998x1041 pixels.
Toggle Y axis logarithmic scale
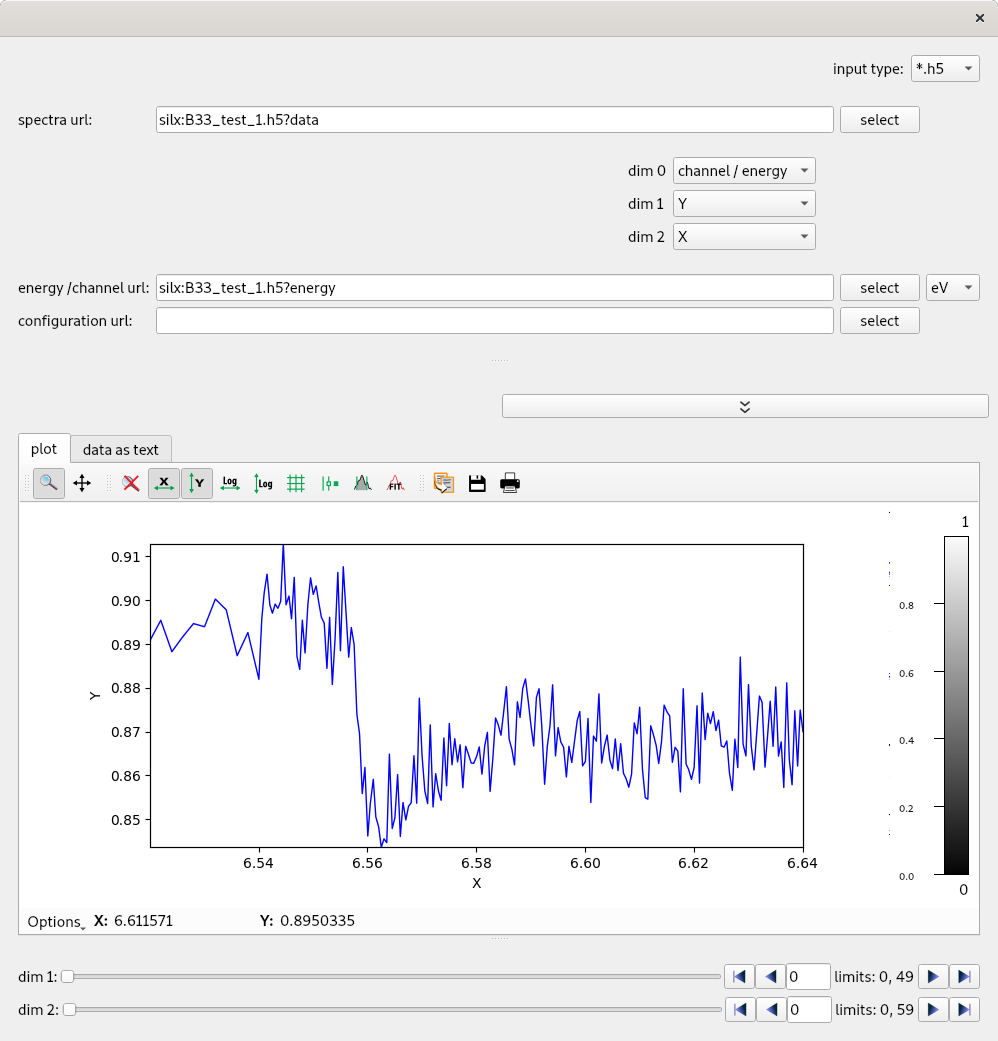[x=263, y=483]
